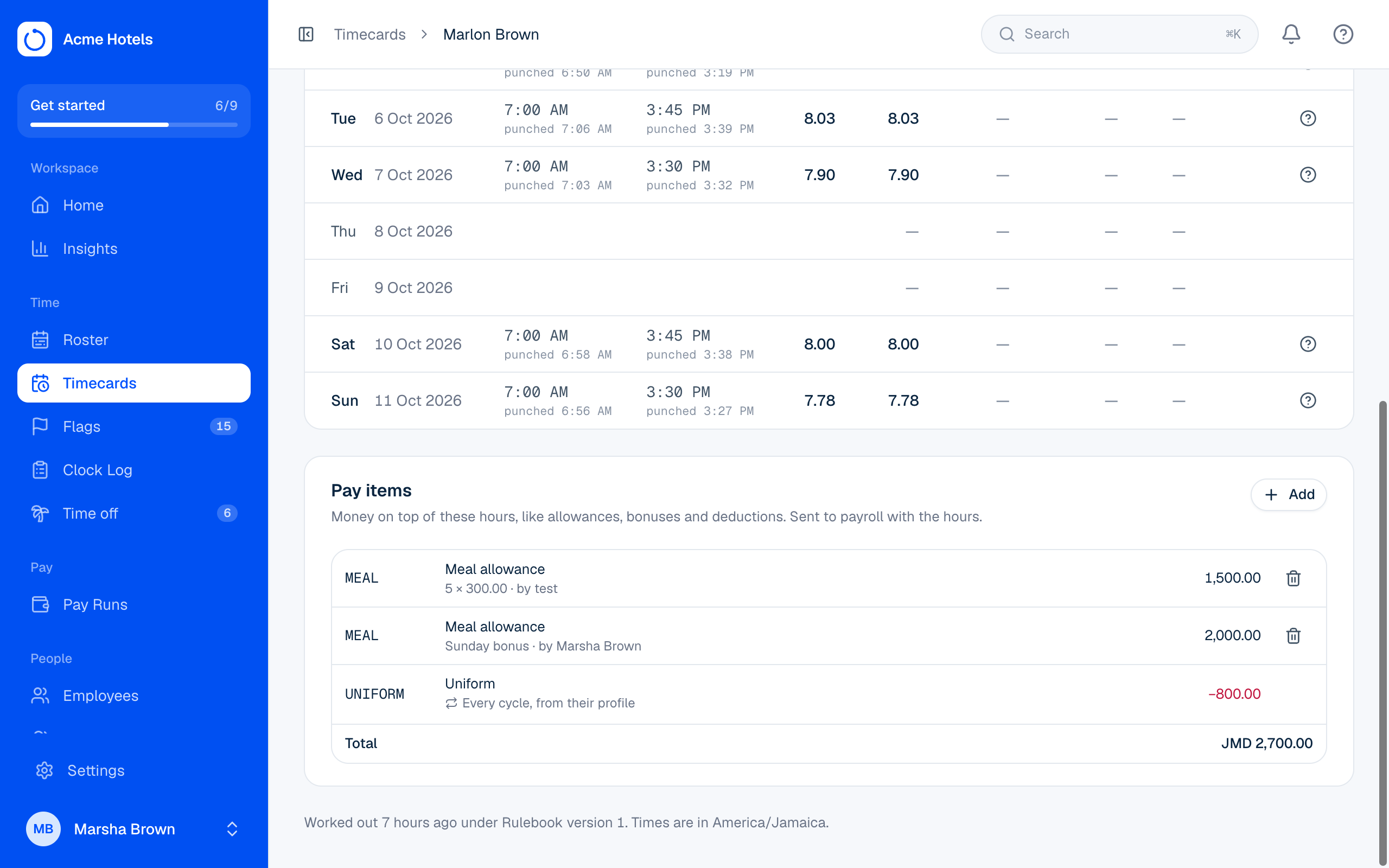Image resolution: width=1389 pixels, height=868 pixels.
Task: Add a new pay item
Action: tap(1289, 494)
